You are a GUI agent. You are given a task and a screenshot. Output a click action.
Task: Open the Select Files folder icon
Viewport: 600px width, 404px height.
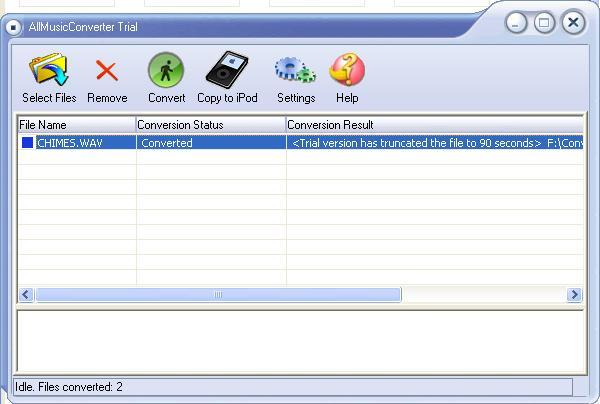pos(49,69)
